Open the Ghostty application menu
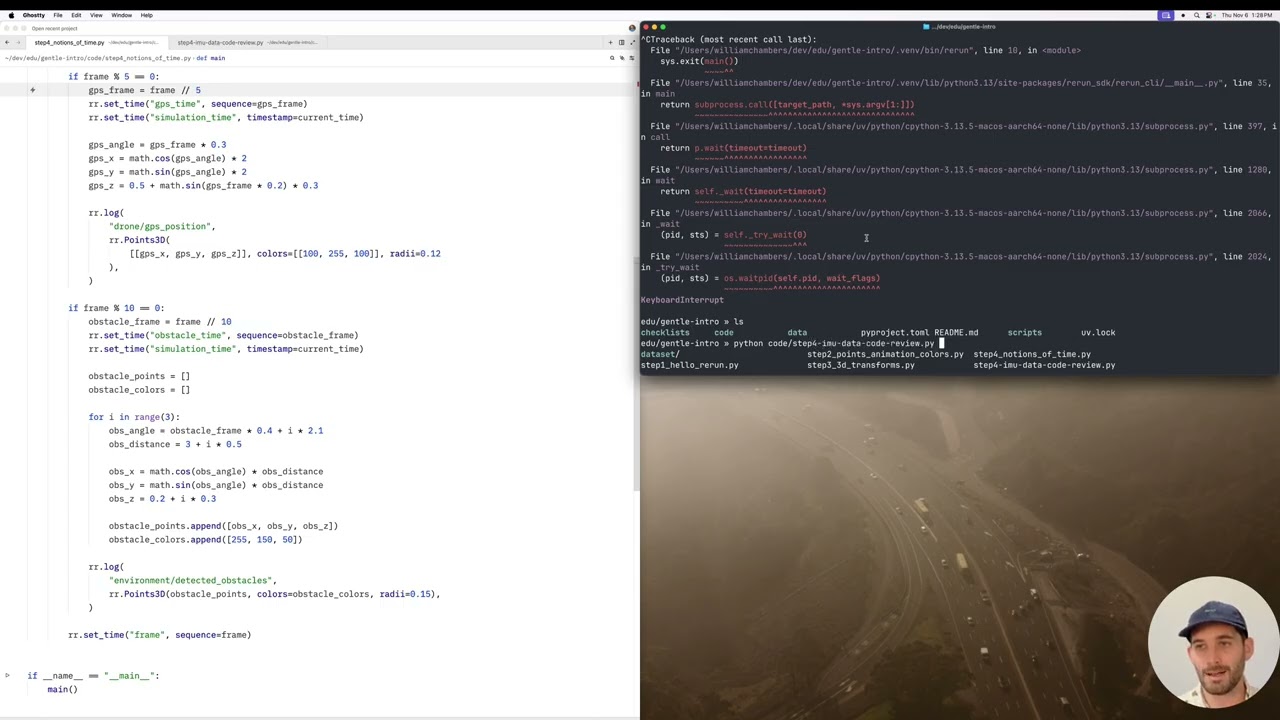Viewport: 1280px width, 720px height. point(33,15)
